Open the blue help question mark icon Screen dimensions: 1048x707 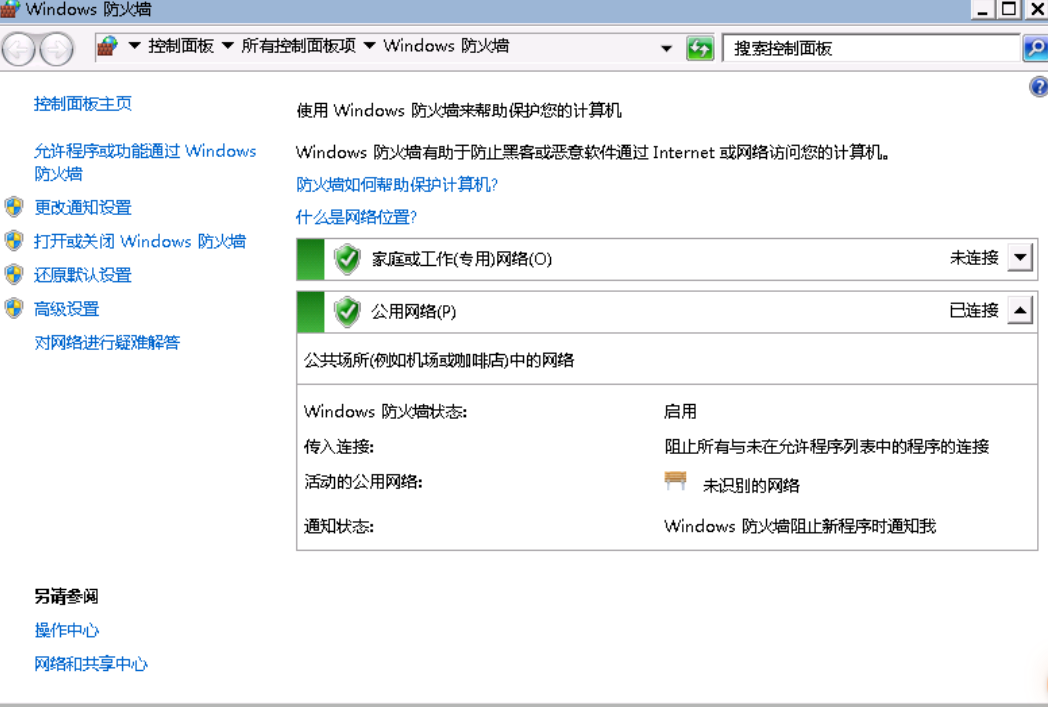pos(1039,87)
